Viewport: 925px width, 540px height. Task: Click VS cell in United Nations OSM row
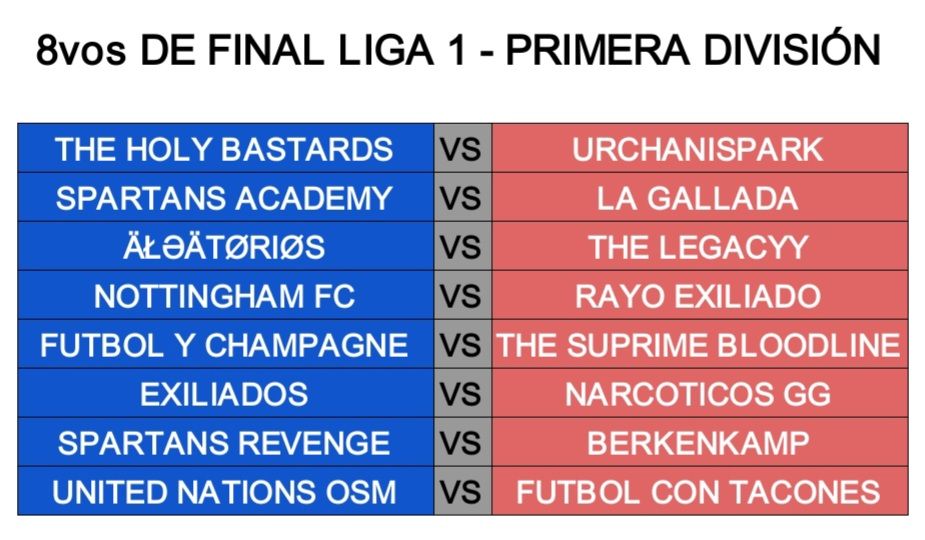pos(462,491)
